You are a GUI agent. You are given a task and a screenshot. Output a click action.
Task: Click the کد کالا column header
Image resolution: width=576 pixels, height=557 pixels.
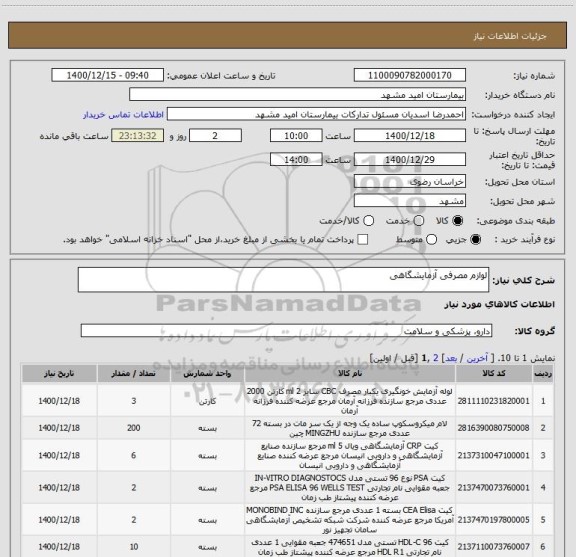494,373
